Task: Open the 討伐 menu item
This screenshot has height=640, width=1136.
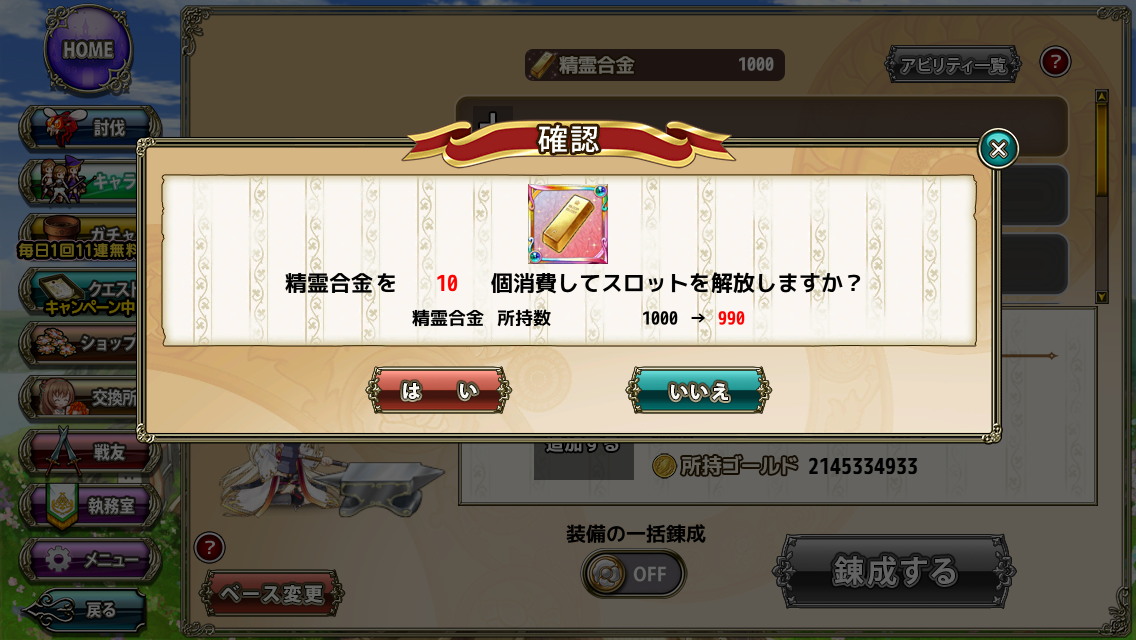Action: tap(90, 128)
